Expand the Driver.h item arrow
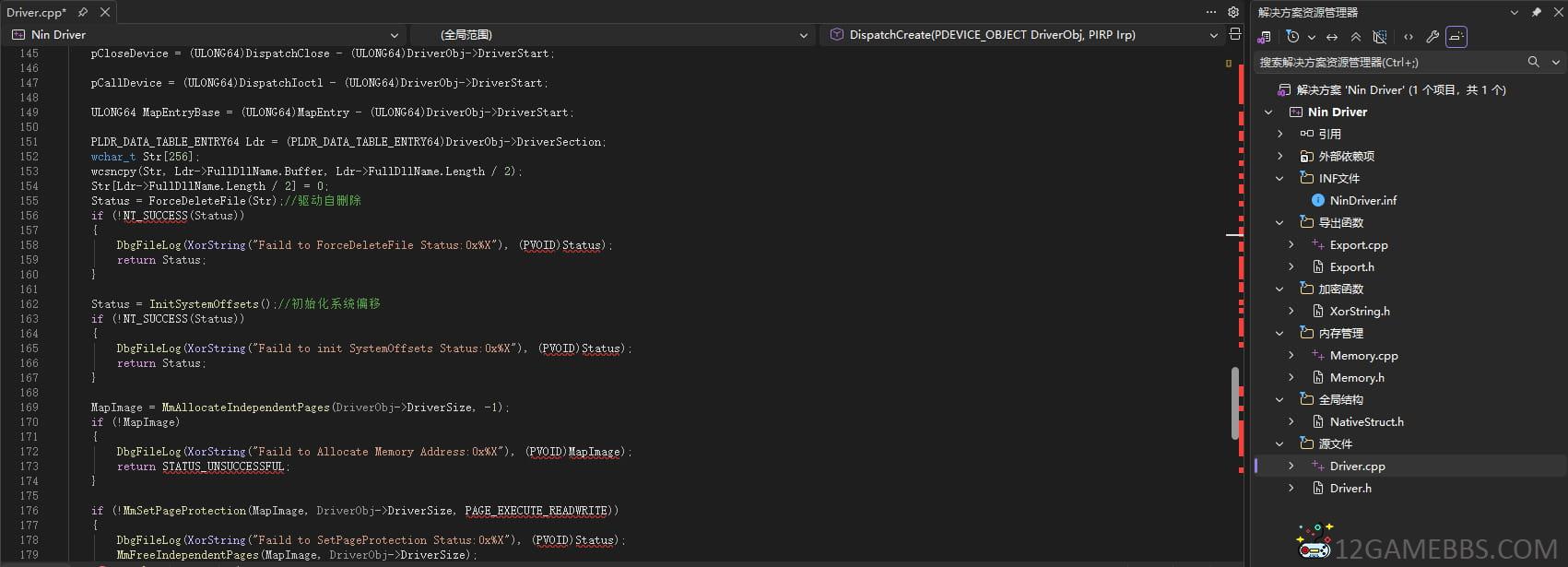 click(x=1291, y=488)
